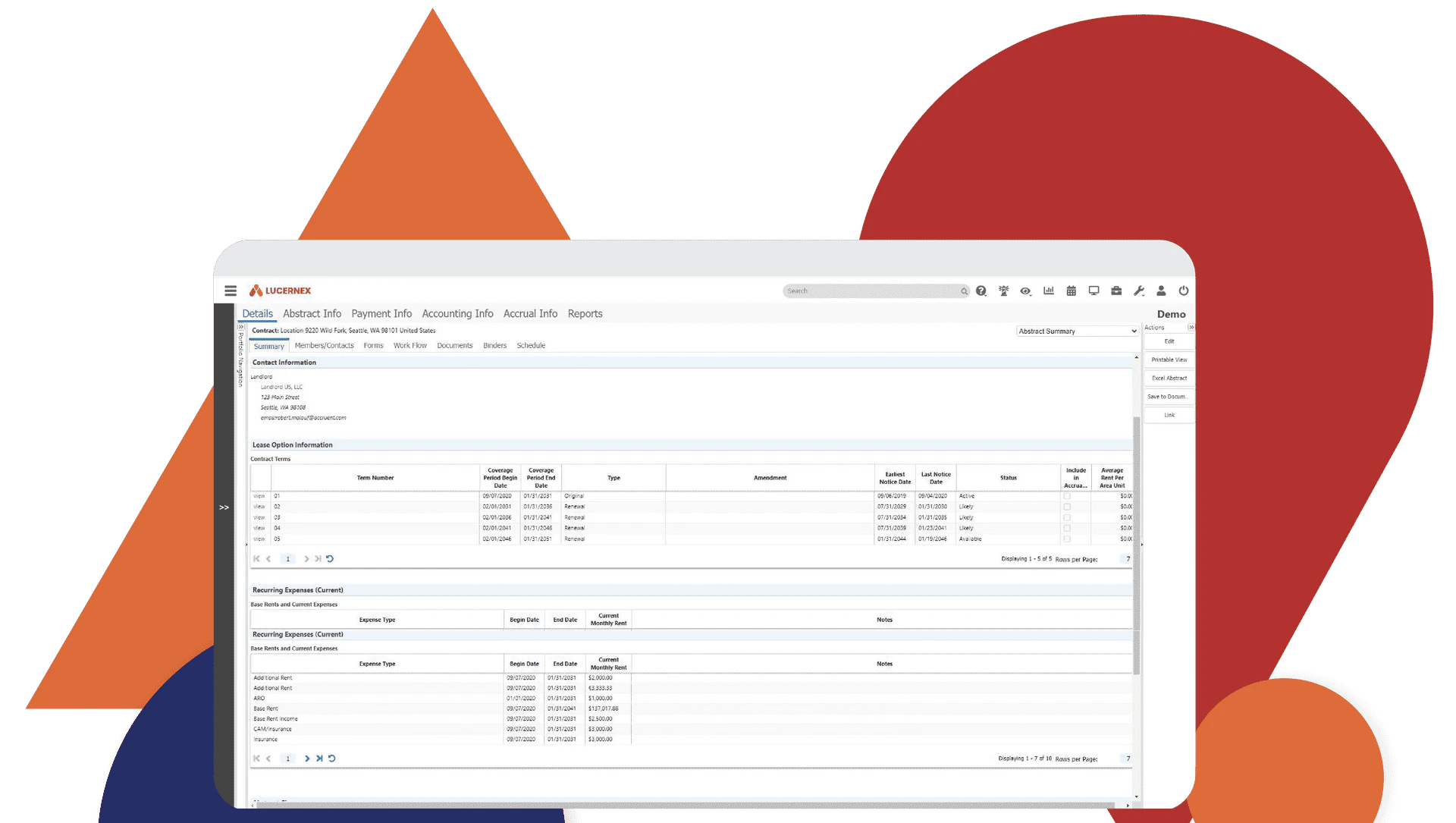Click the Excel Abstract action button
This screenshot has width=1456, height=823.
[1168, 378]
